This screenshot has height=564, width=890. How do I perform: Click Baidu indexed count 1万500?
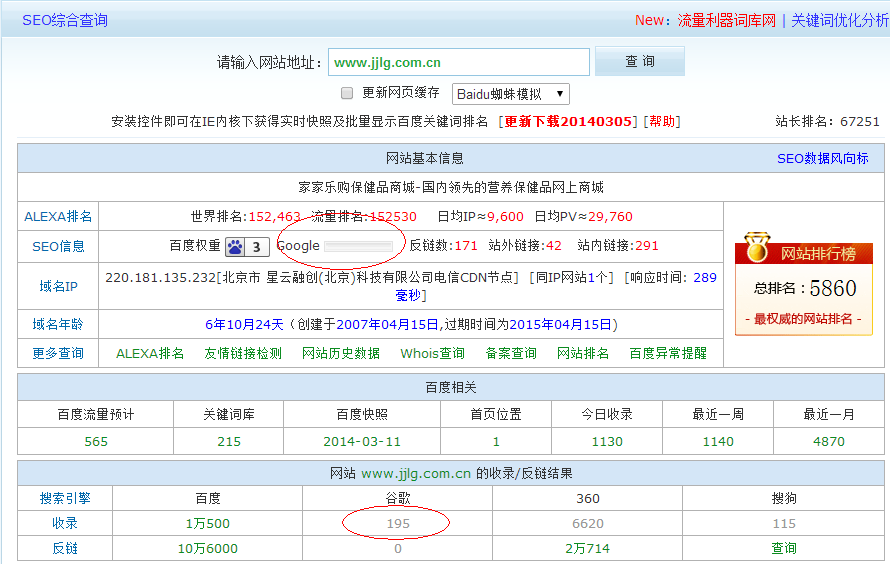coord(208,523)
